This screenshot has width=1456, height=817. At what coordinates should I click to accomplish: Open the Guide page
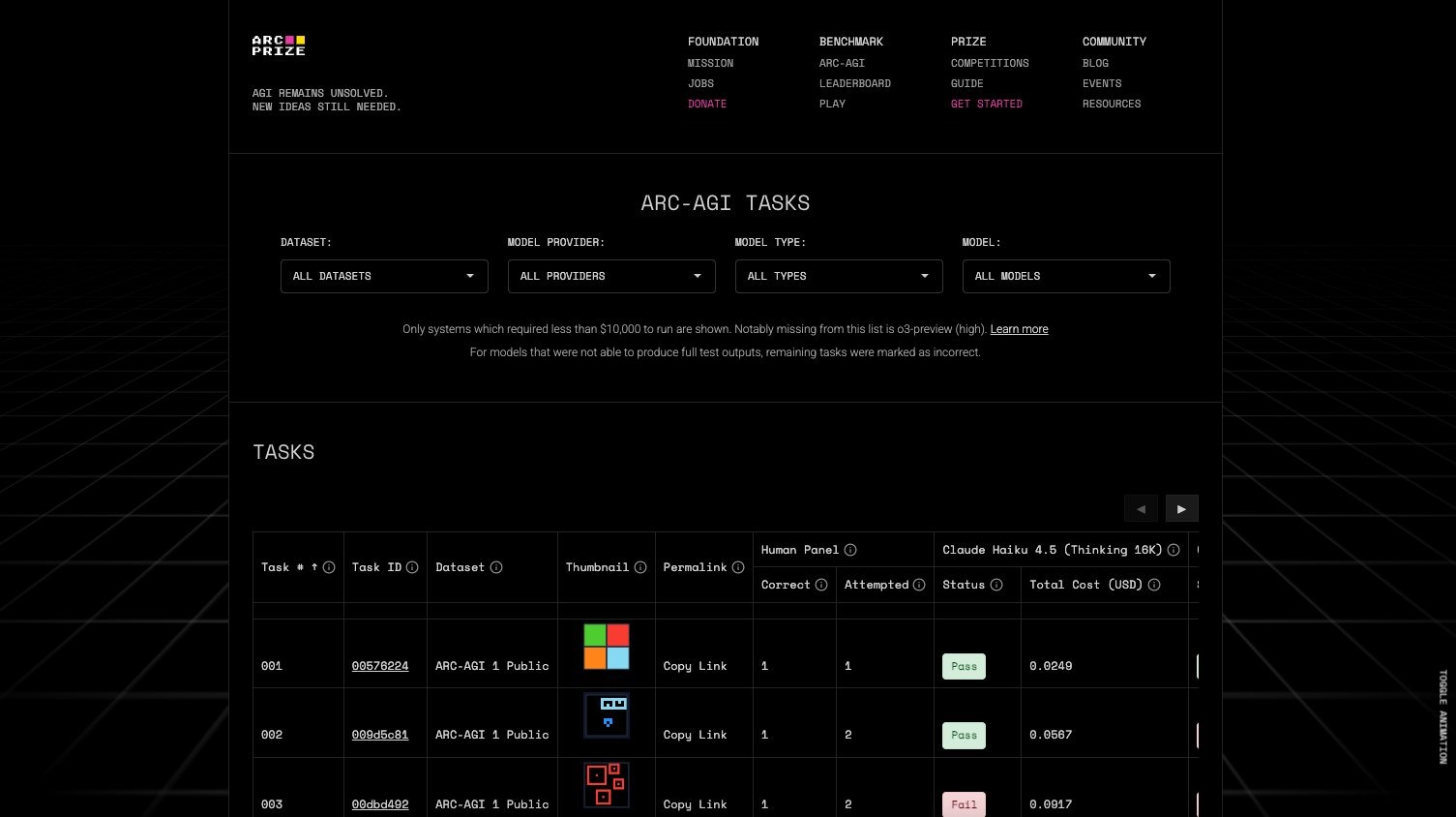click(966, 83)
